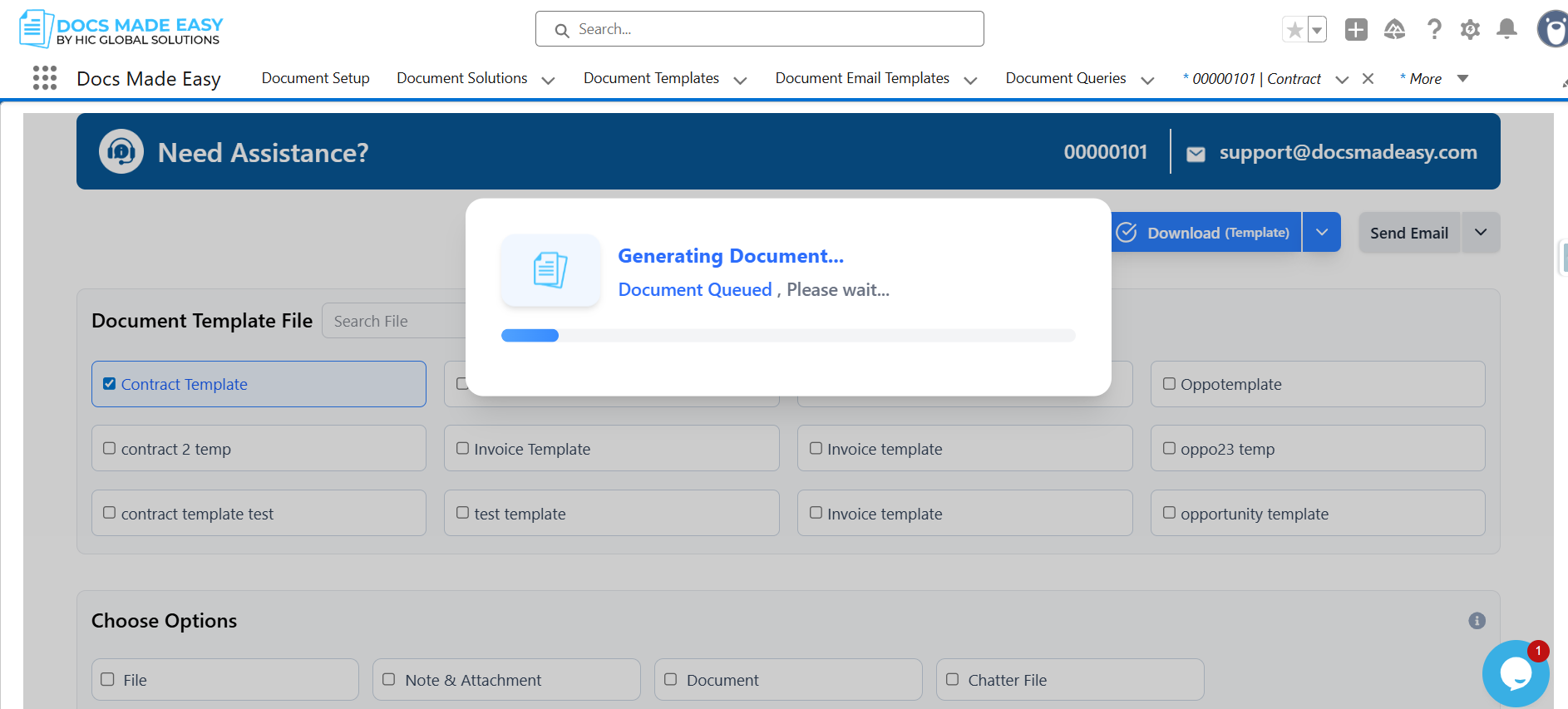This screenshot has height=709, width=1568.
Task: Go to the Document Setup tab
Action: pyautogui.click(x=315, y=78)
